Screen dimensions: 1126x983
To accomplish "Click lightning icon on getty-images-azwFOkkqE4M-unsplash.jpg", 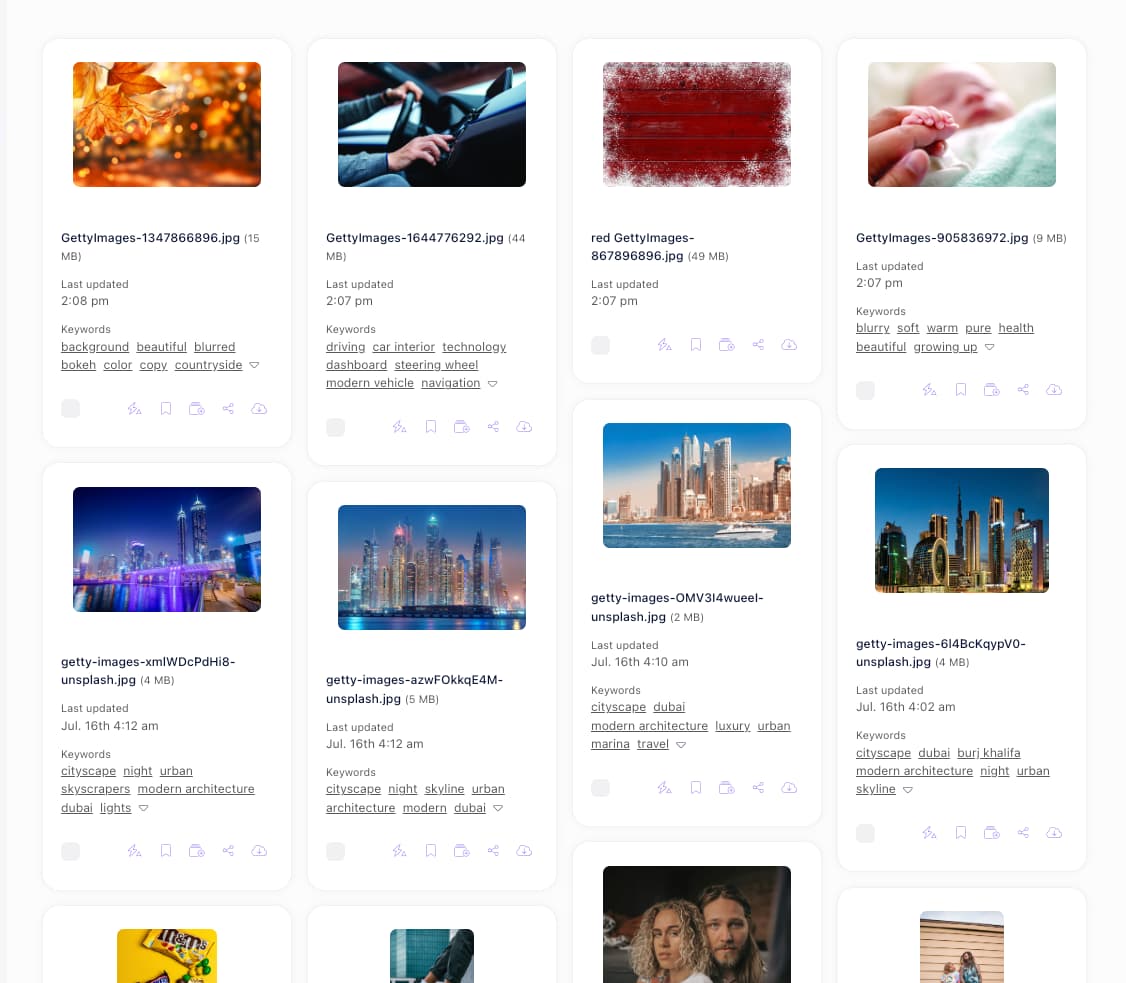I will (x=399, y=851).
